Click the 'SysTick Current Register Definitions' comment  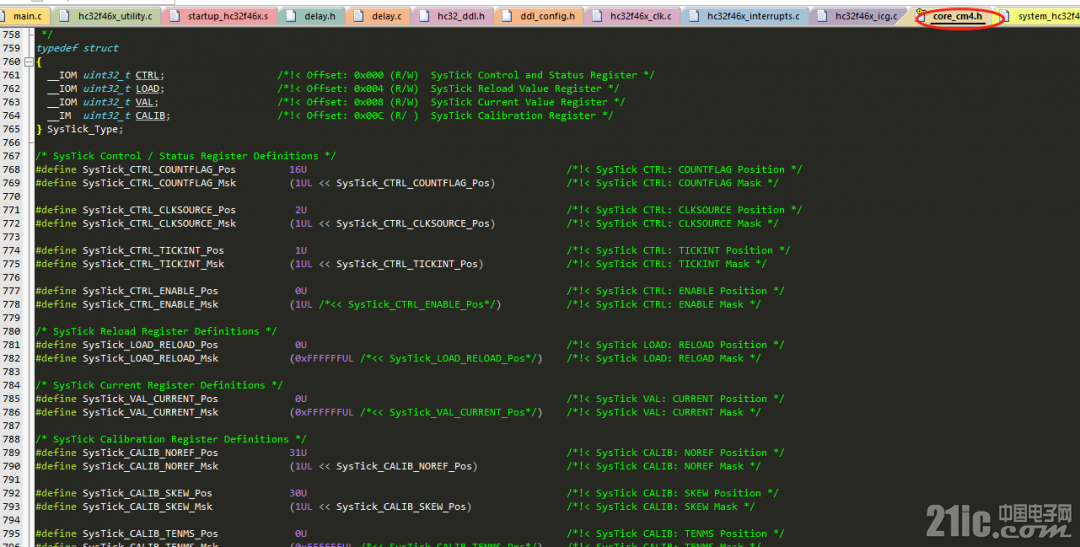point(159,385)
